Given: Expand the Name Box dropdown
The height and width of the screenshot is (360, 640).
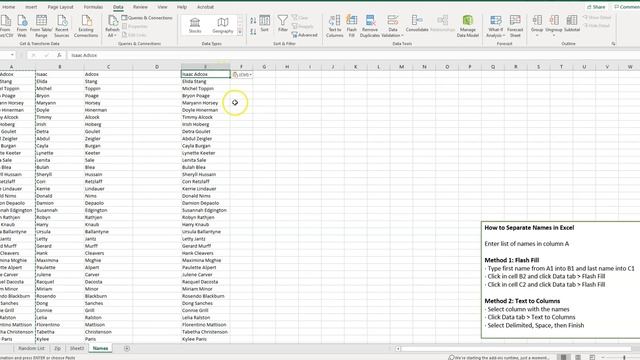Looking at the screenshot, I should (12, 55).
